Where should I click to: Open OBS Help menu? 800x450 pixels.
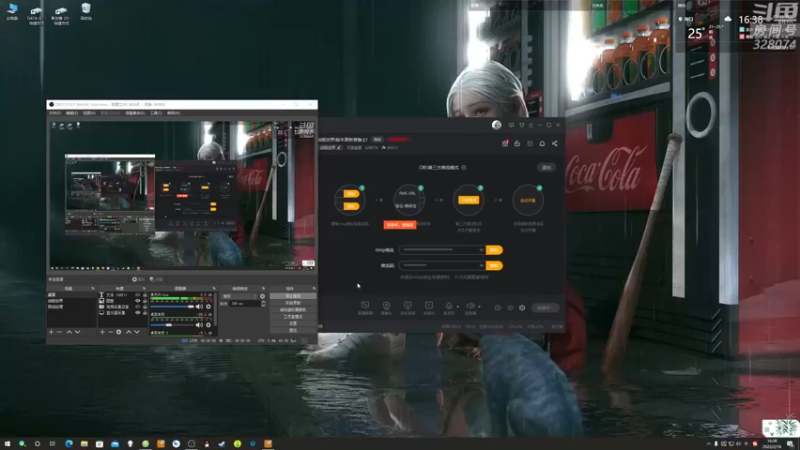tap(173, 113)
